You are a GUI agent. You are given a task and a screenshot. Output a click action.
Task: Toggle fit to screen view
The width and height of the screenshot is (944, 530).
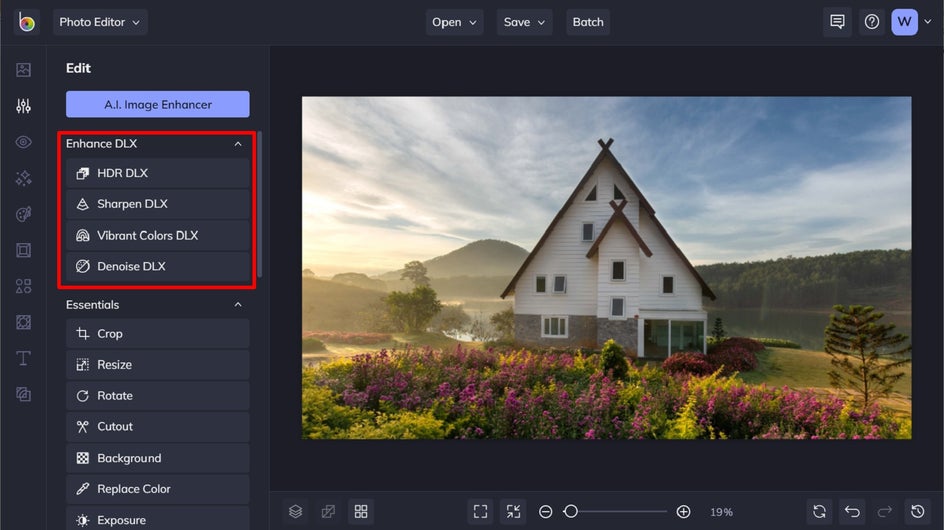click(480, 511)
